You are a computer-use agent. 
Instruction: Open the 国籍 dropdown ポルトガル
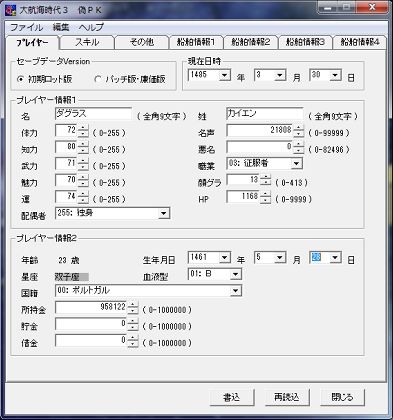click(x=236, y=291)
